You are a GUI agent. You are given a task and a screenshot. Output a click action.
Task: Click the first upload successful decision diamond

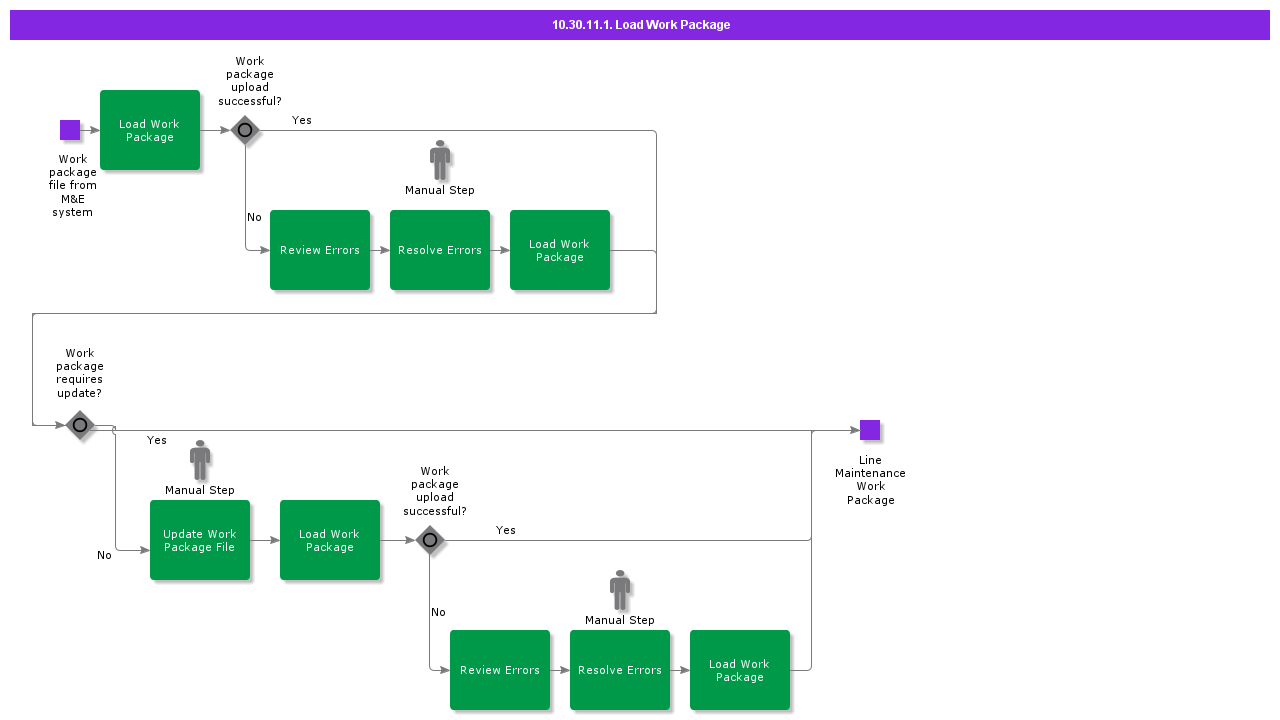tap(245, 130)
